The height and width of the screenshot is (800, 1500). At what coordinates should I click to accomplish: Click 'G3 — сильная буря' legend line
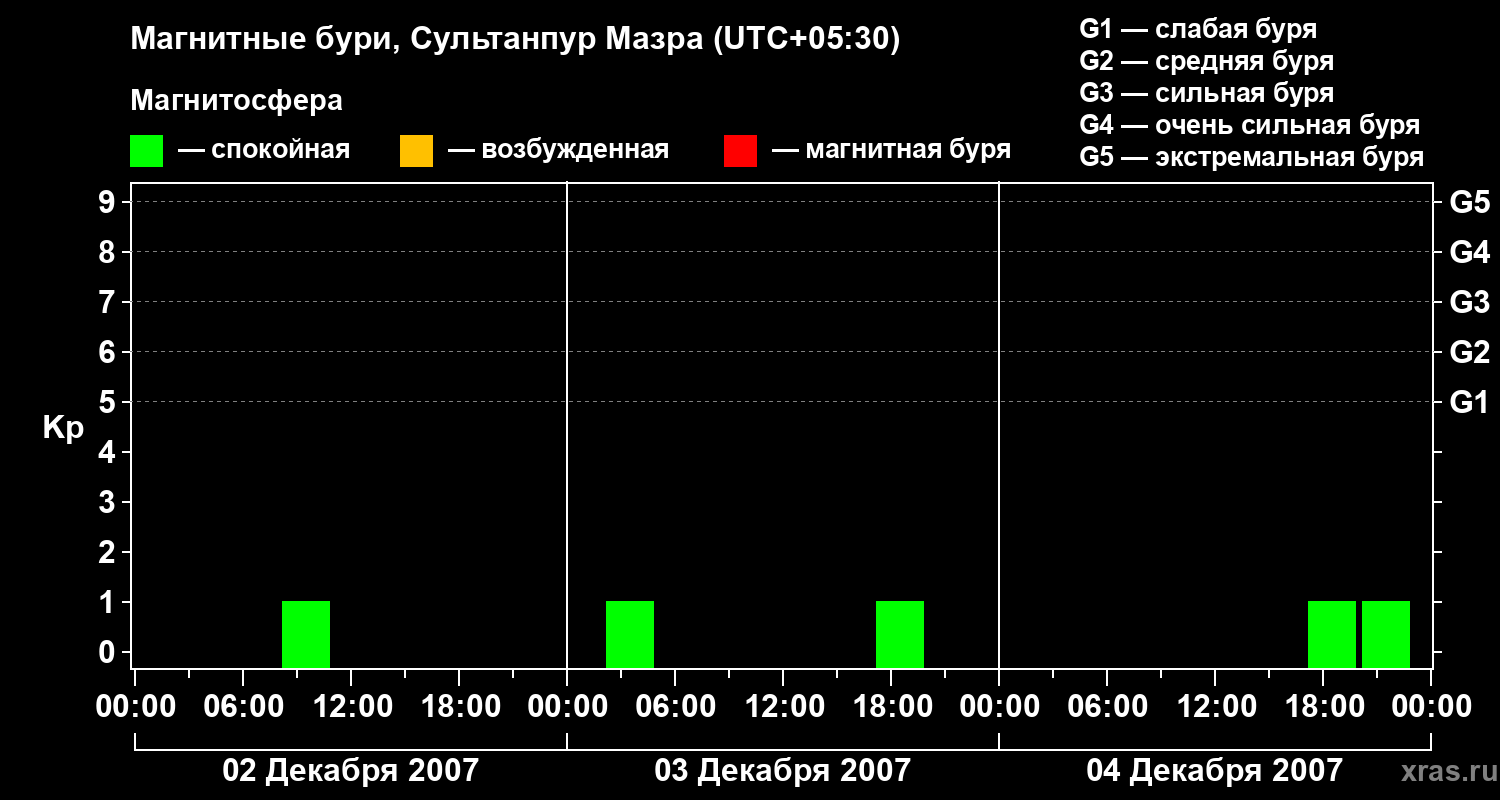(1206, 93)
